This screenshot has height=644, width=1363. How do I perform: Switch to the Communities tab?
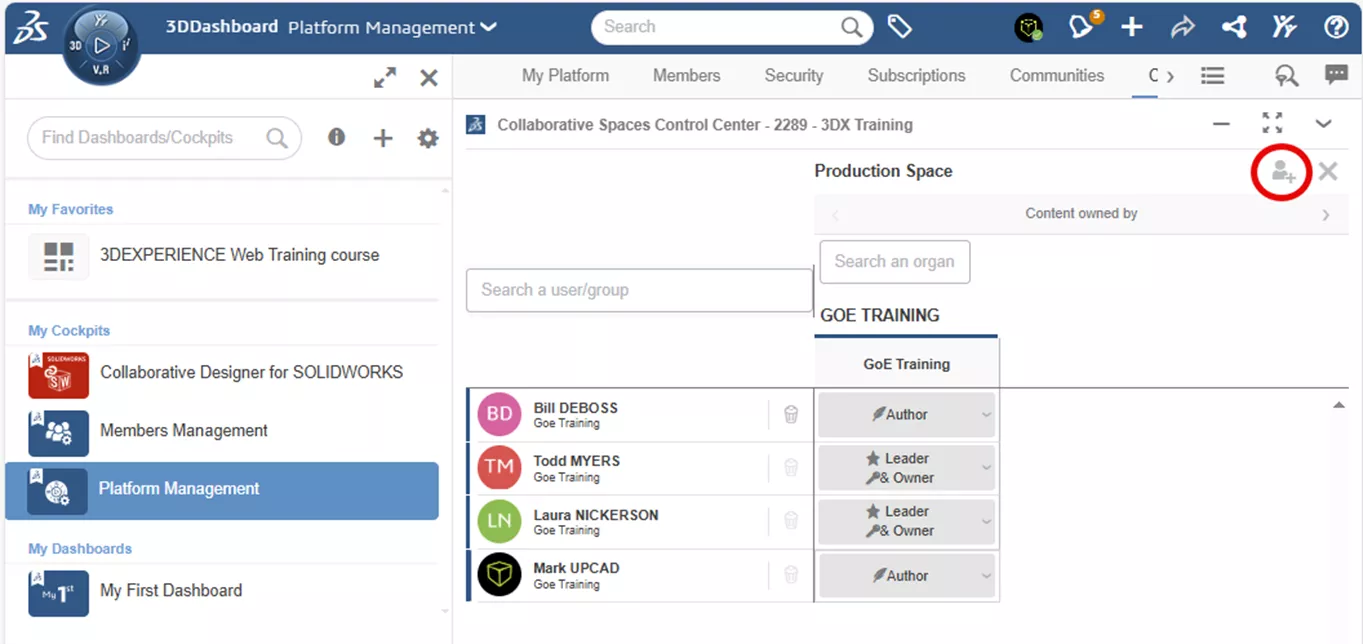(1056, 75)
